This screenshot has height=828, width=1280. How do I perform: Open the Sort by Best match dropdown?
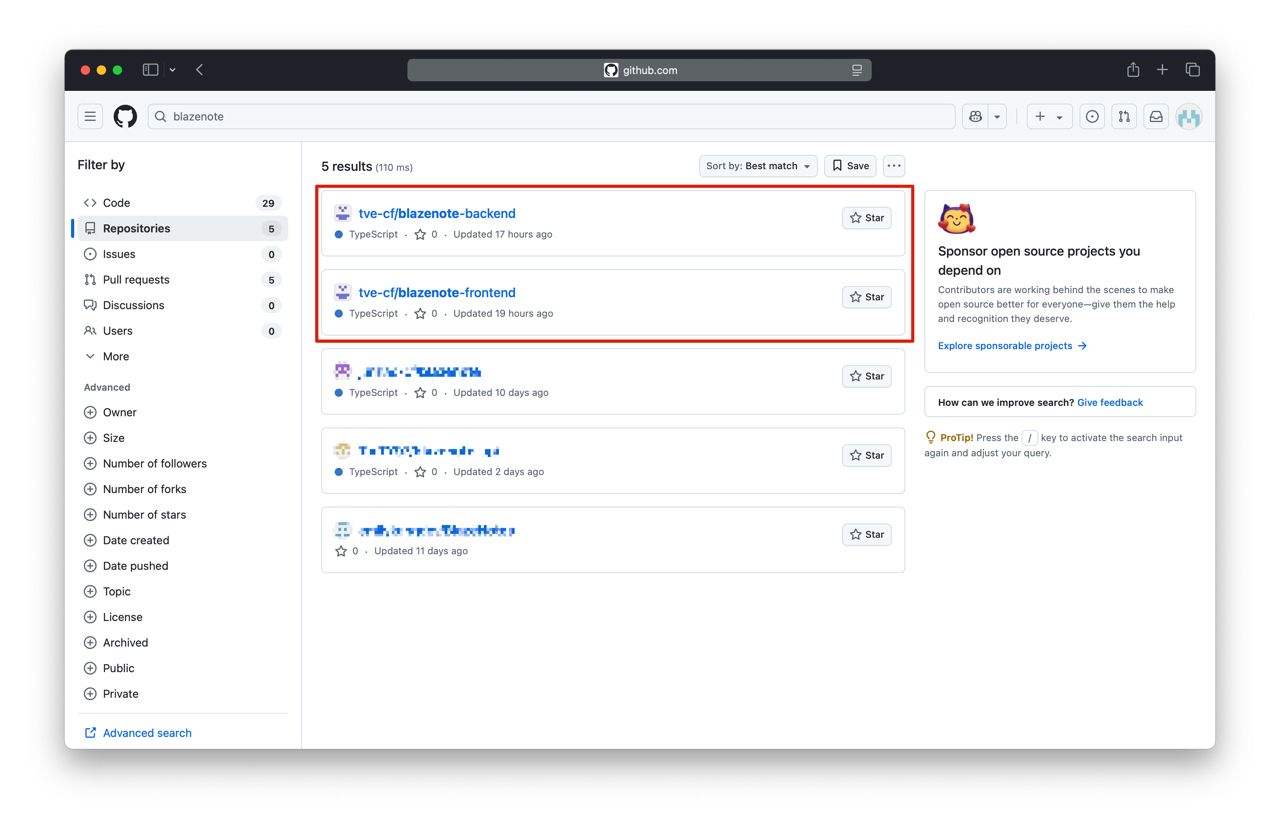click(758, 166)
